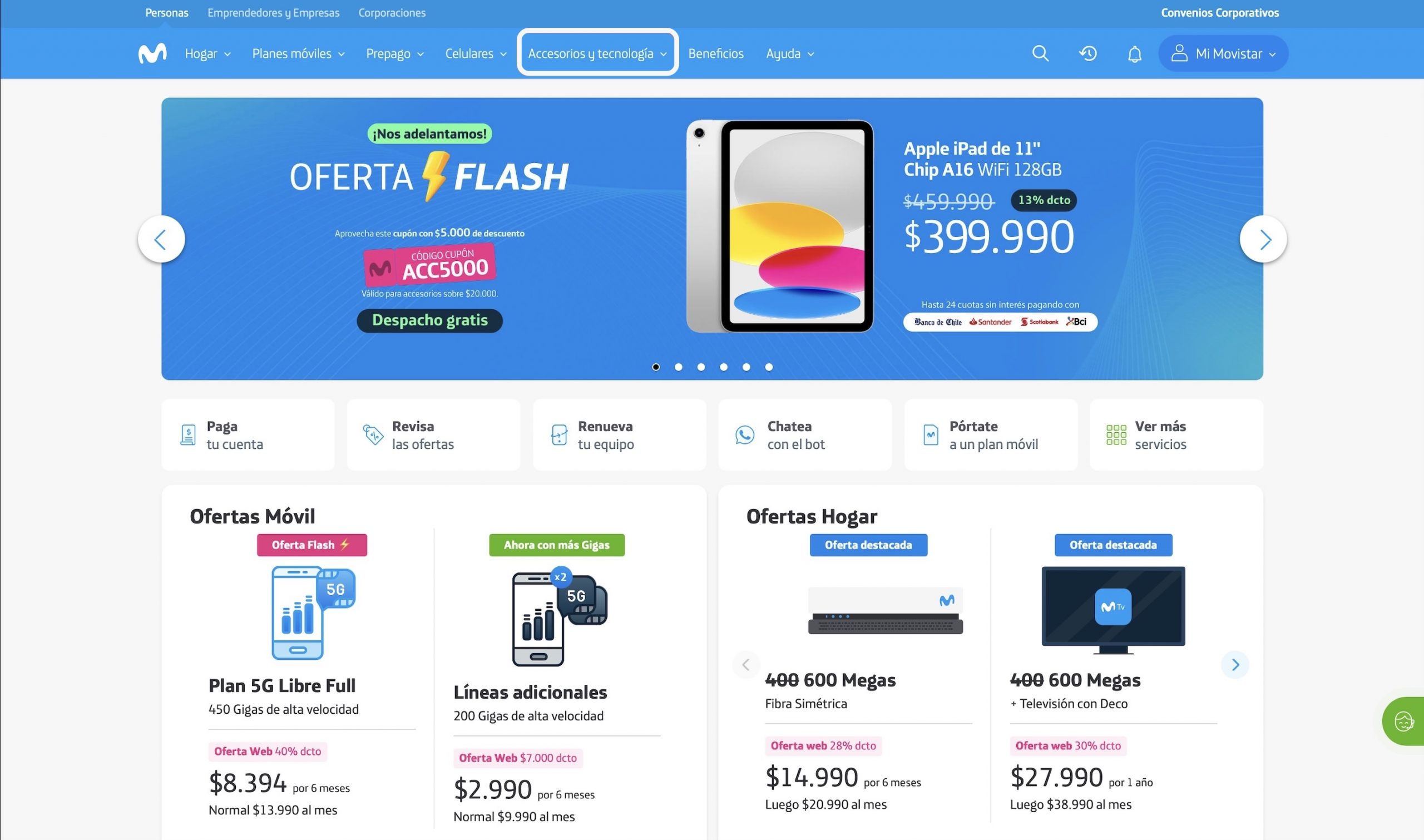The height and width of the screenshot is (840, 1424).
Task: Click the Paga tu cuenta bill icon
Action: 187,434
